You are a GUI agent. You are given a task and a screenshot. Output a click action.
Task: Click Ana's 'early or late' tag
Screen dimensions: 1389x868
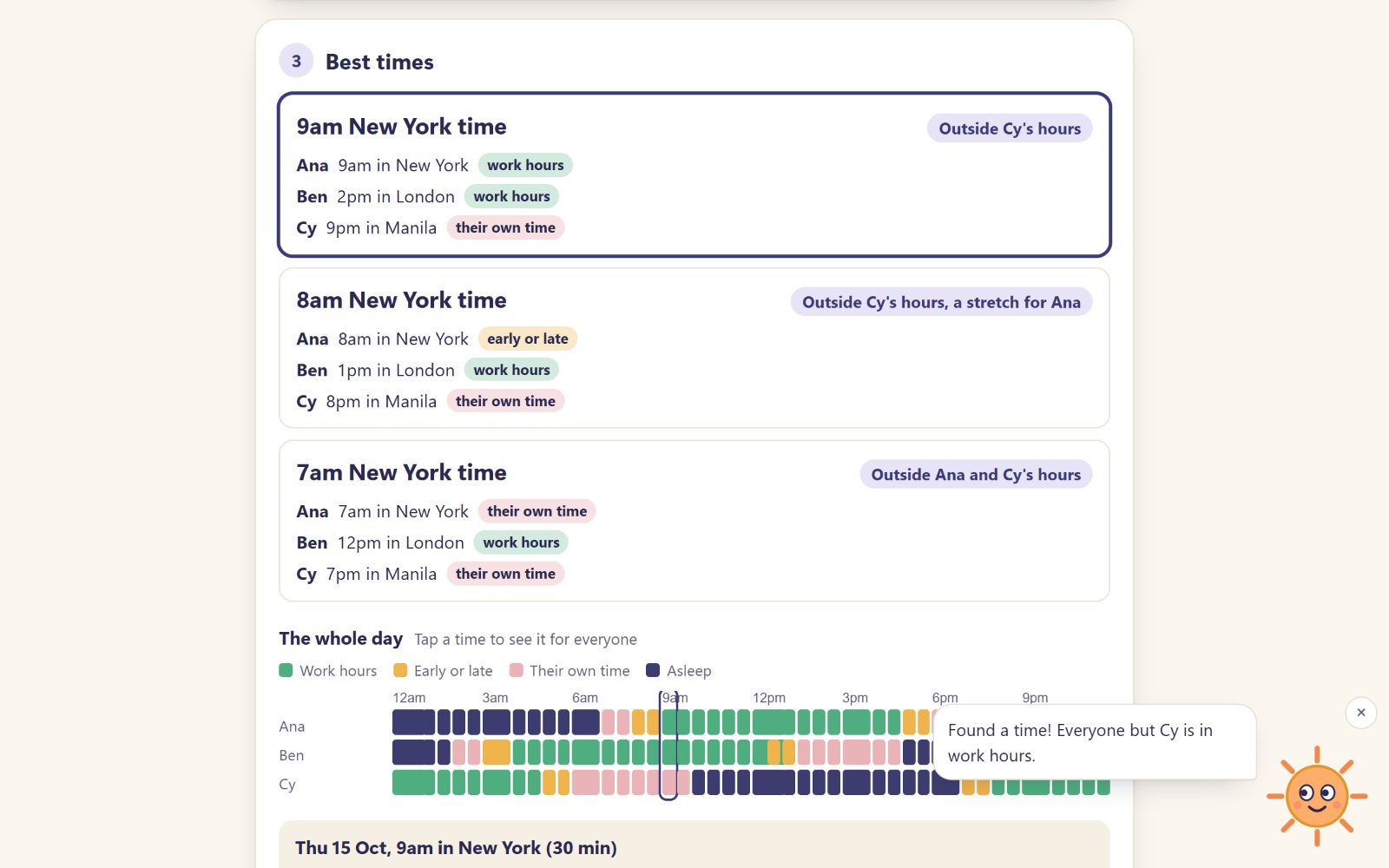pyautogui.click(x=528, y=339)
